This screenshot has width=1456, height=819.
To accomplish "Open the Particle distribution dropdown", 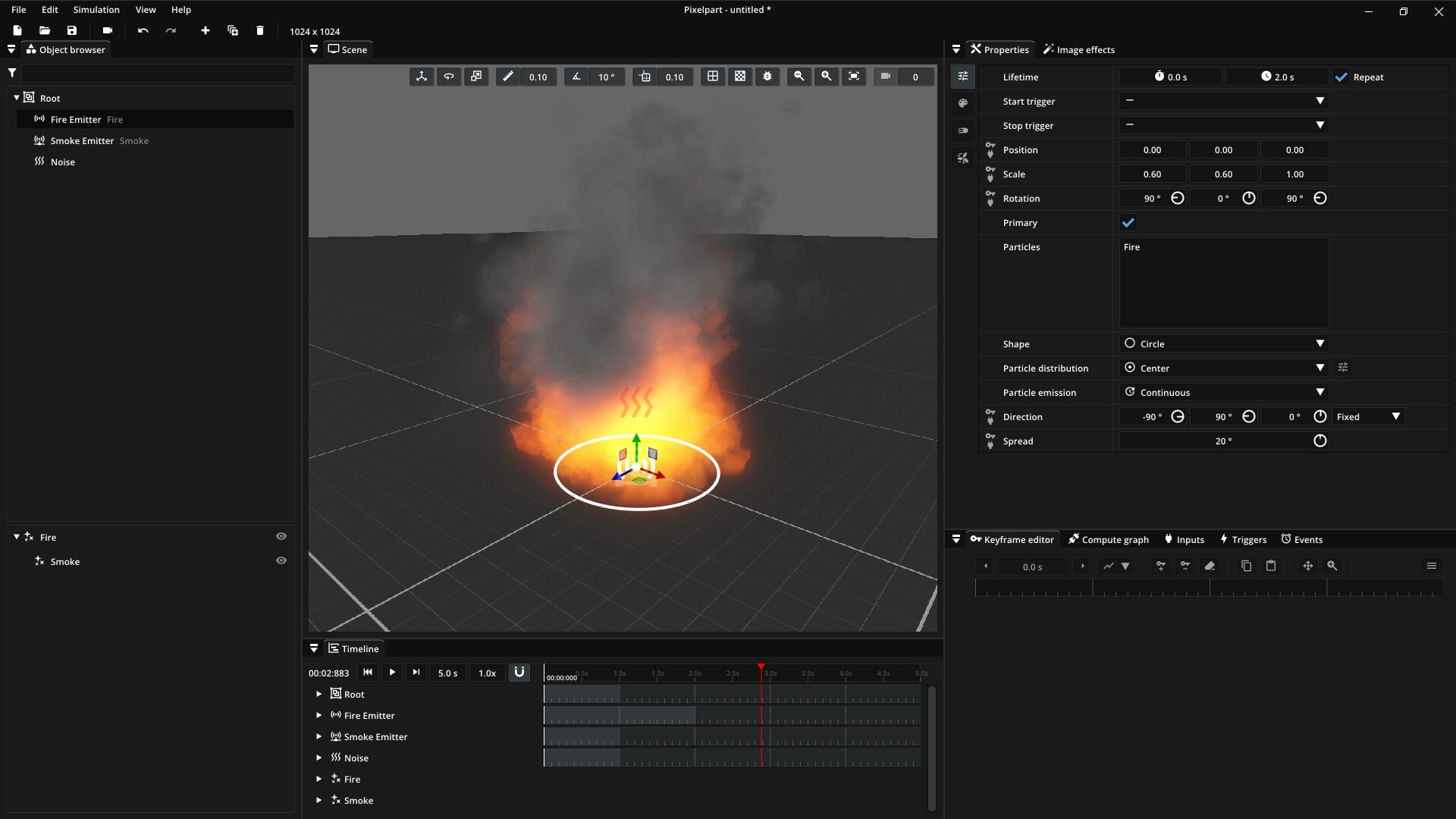I will click(1224, 368).
